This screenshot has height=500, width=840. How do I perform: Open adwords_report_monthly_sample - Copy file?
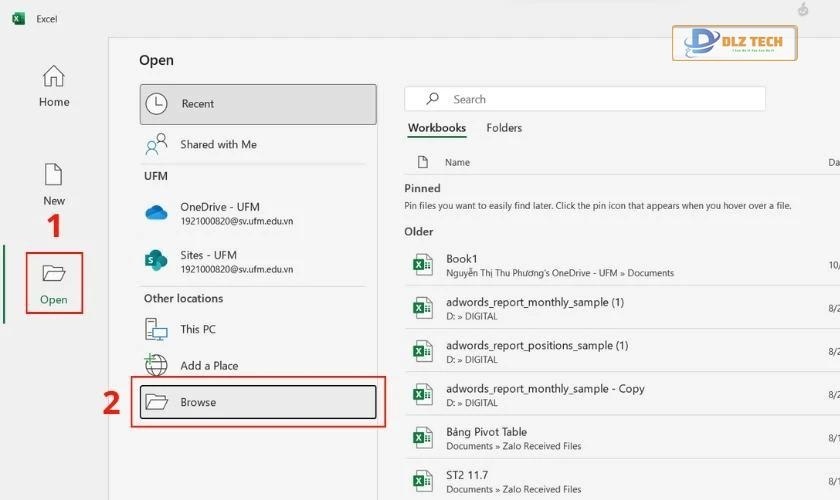[x=622, y=394]
